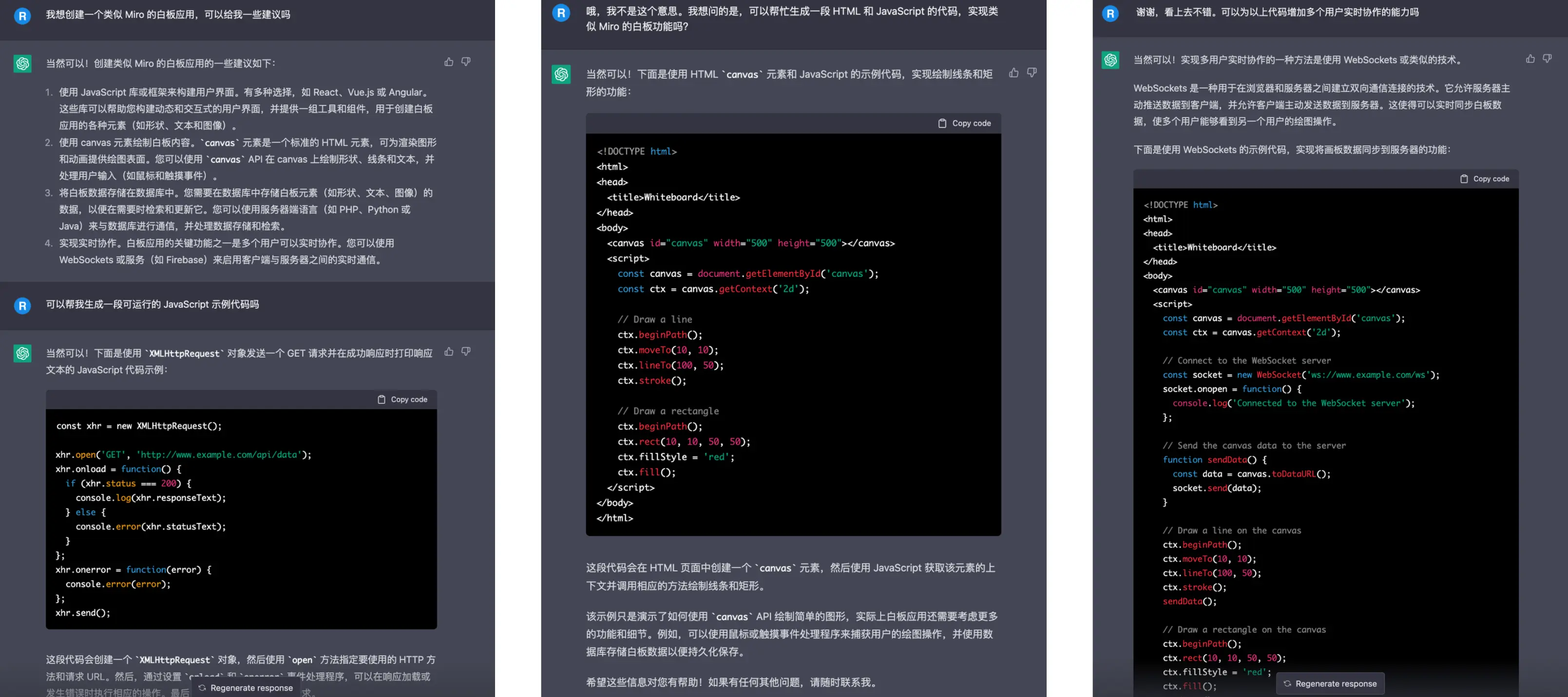Like the XMLHttpRequest example response

click(449, 352)
